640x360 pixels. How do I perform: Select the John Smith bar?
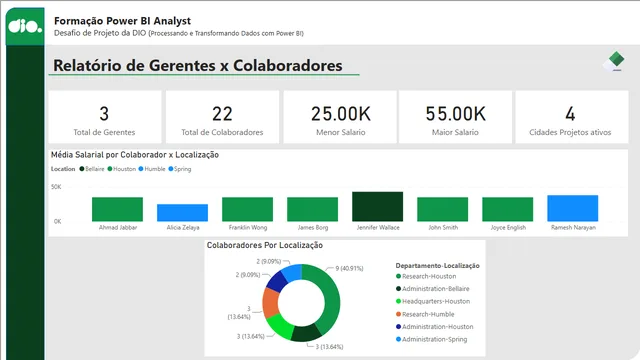point(442,209)
